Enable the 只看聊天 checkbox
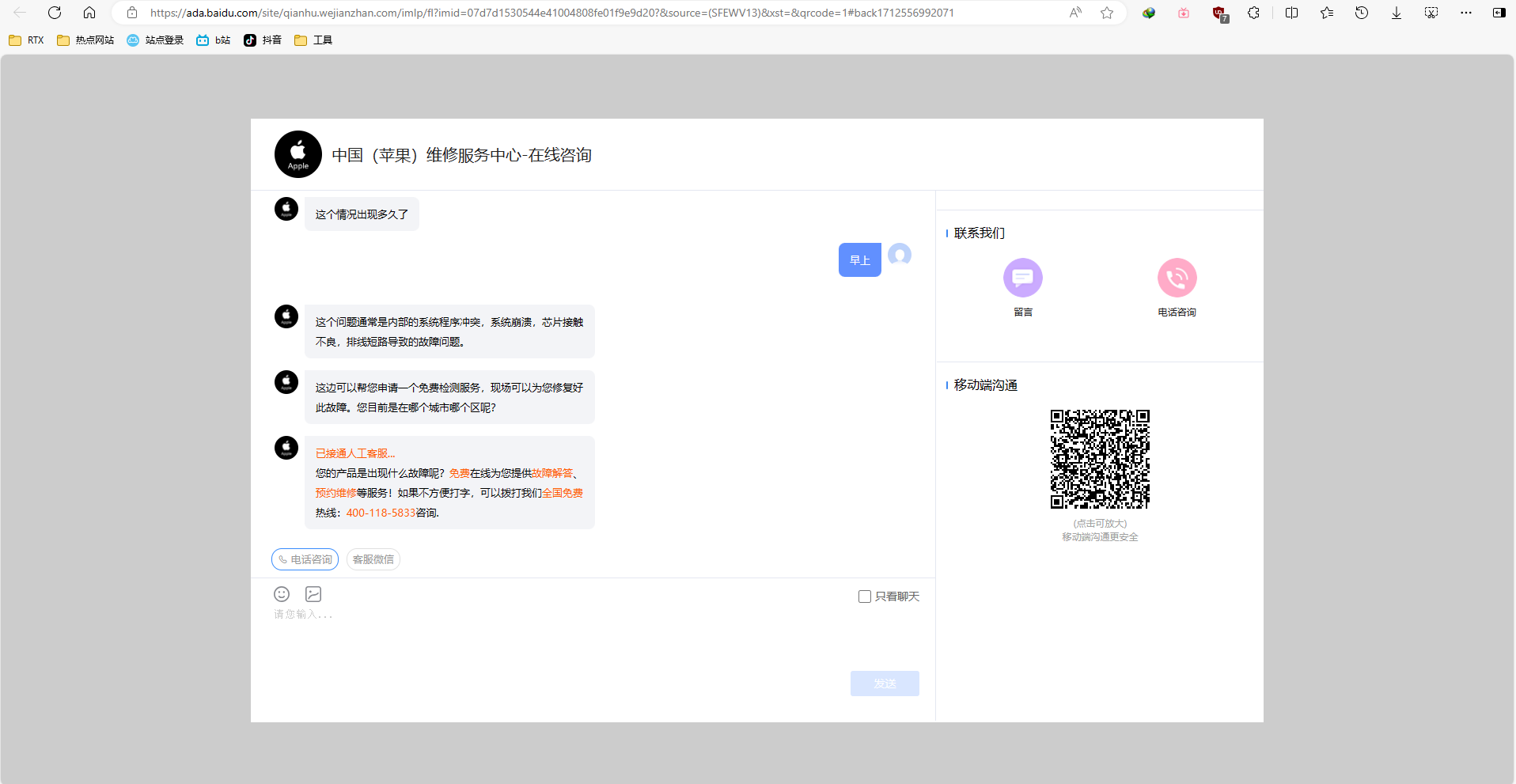The height and width of the screenshot is (784, 1516). pos(865,597)
